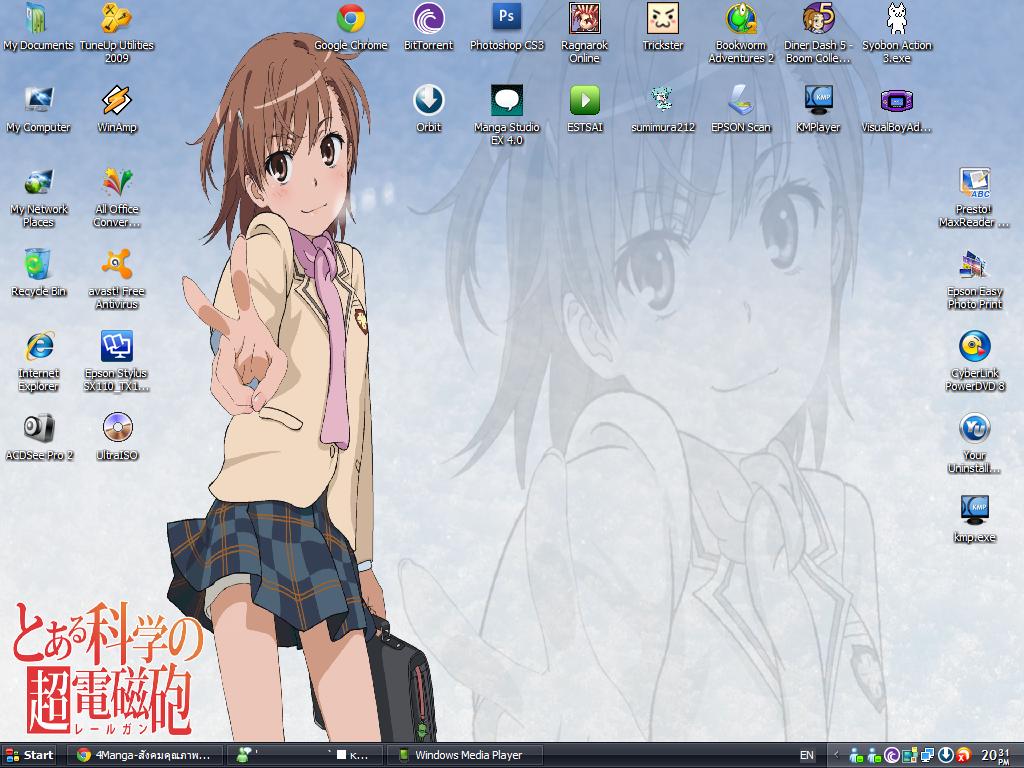Screen dimensions: 1024x768
Task: Switch to Windows Media Player taskbar button
Action: (464, 755)
